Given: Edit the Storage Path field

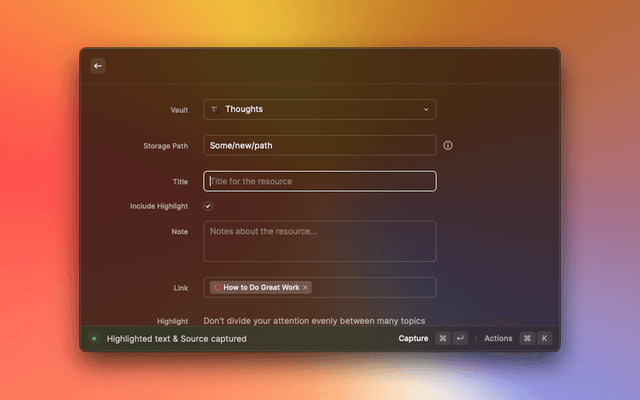Looking at the screenshot, I should [319, 145].
